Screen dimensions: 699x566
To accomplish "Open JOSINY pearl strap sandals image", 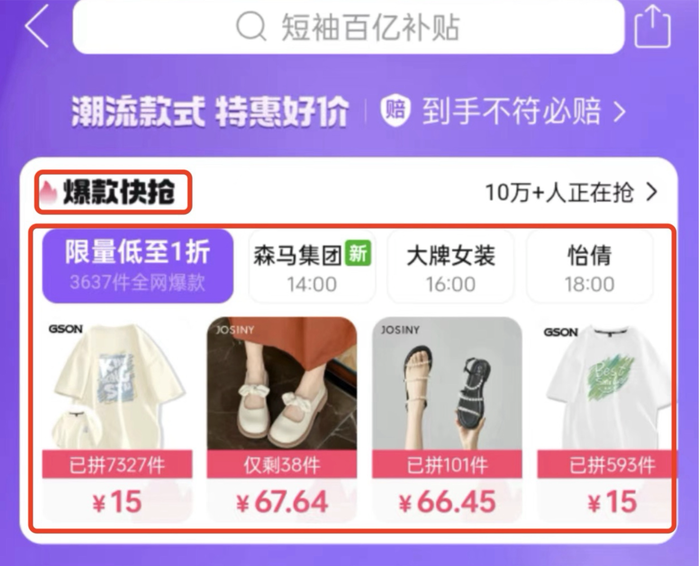I will (x=447, y=383).
